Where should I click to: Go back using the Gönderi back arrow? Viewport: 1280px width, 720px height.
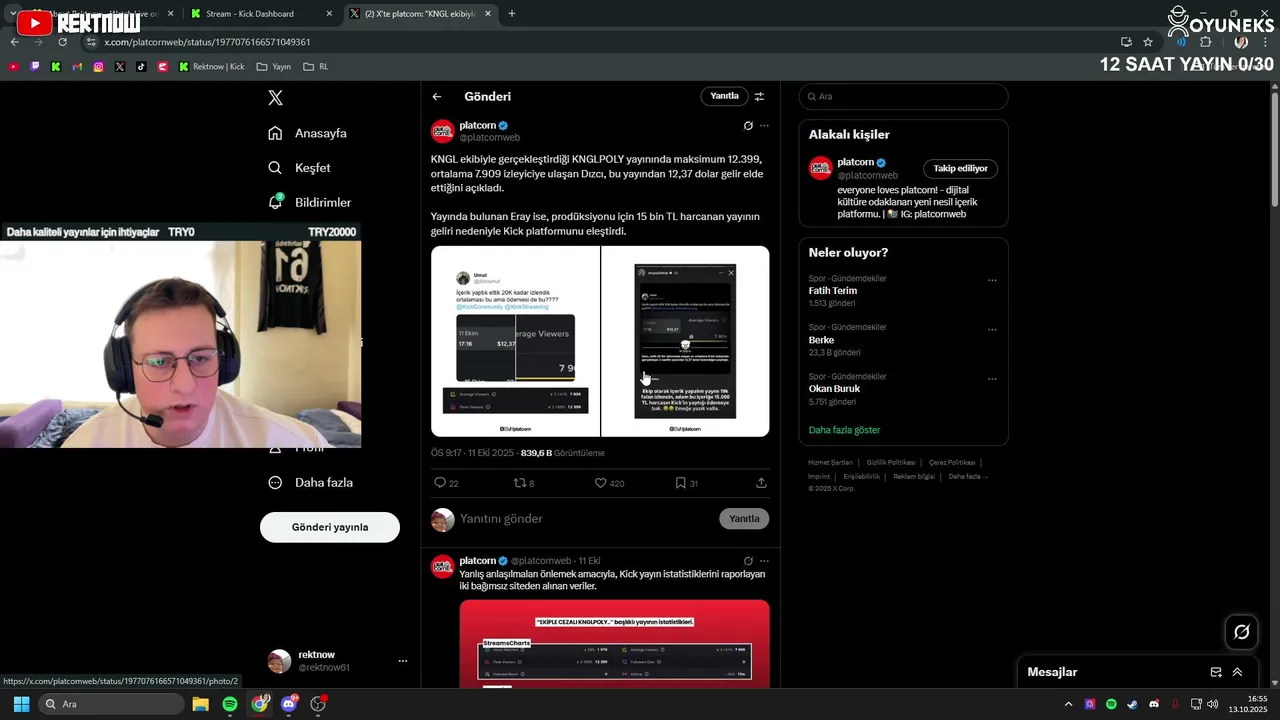(437, 97)
